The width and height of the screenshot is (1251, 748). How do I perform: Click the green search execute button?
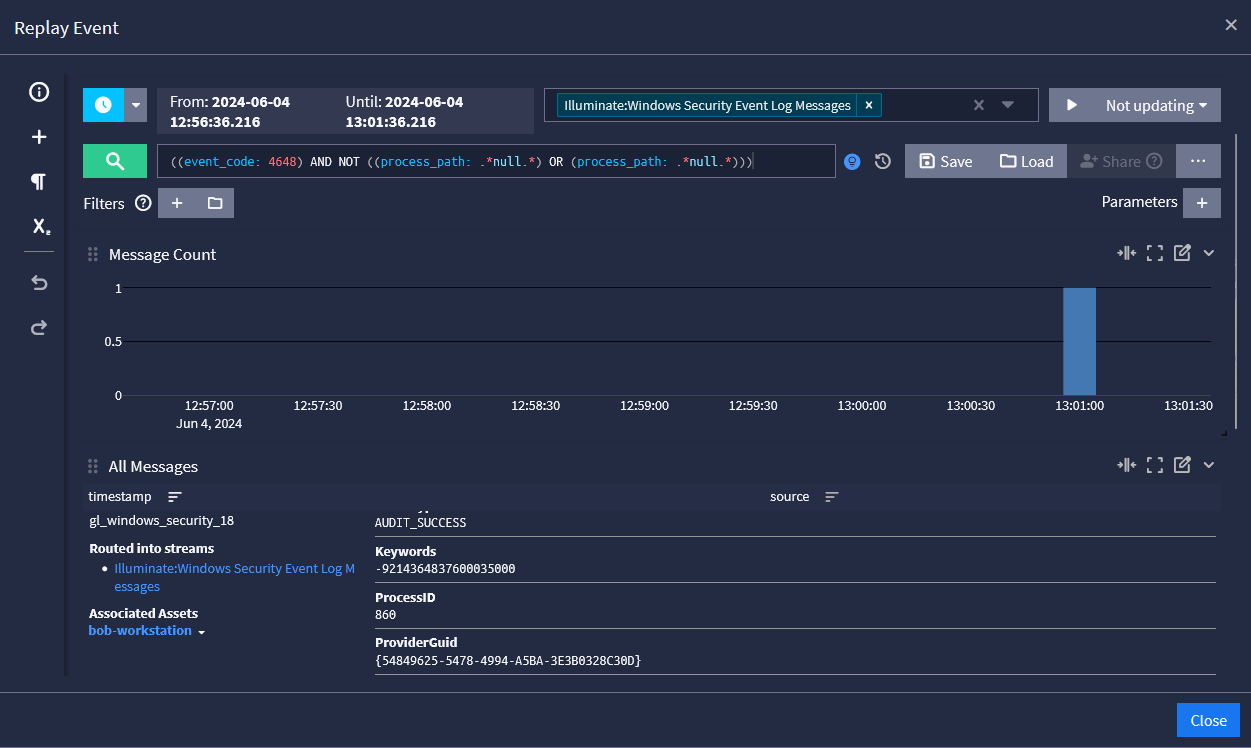(115, 161)
